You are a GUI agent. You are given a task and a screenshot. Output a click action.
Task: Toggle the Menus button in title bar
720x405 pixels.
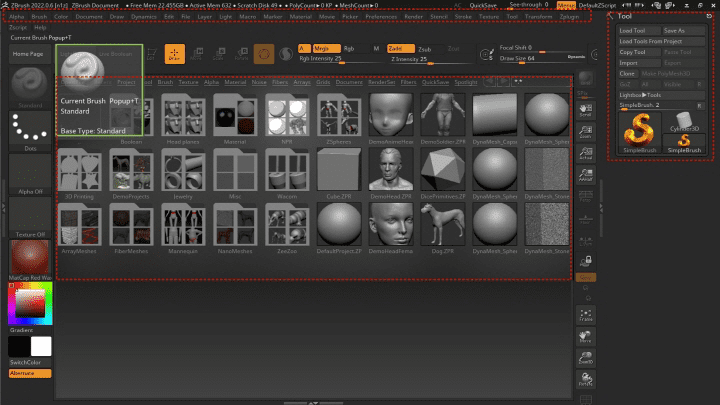tap(566, 5)
